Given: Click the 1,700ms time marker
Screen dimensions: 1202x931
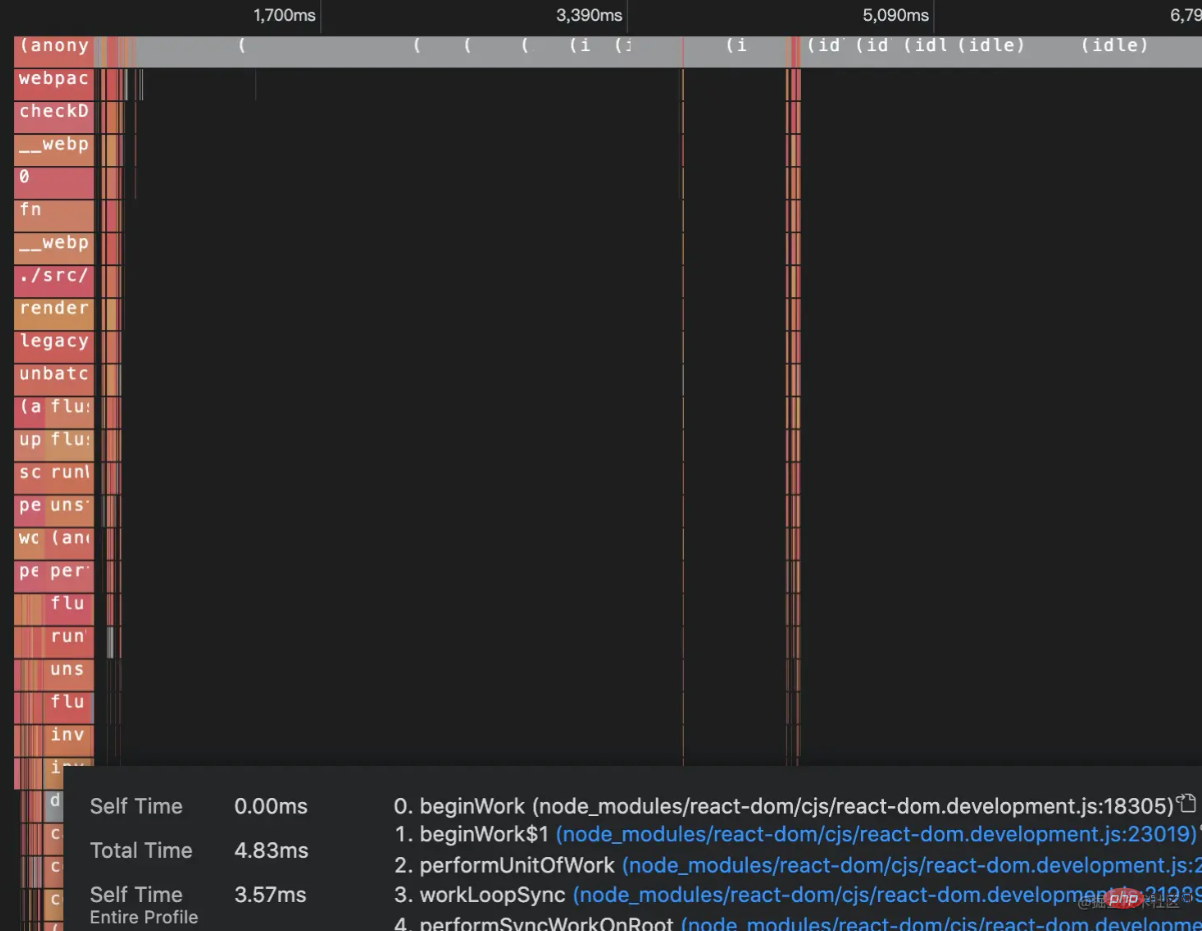Looking at the screenshot, I should click(x=284, y=15).
